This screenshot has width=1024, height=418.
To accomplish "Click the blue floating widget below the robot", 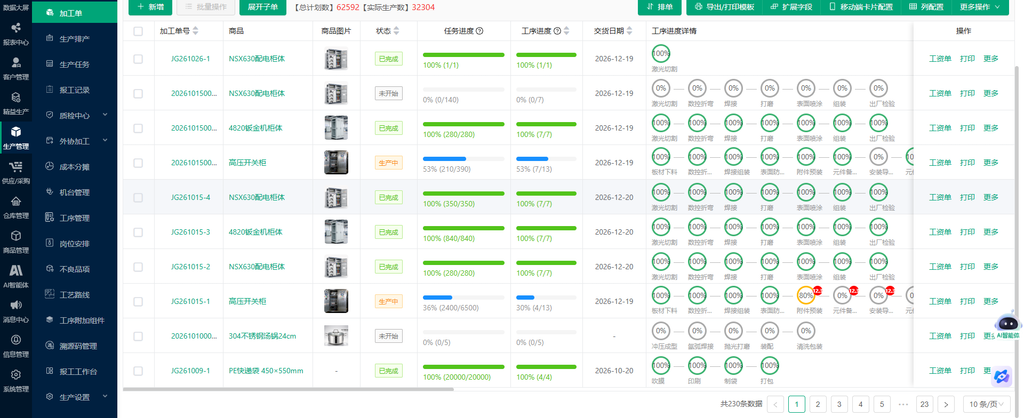I will (1001, 377).
